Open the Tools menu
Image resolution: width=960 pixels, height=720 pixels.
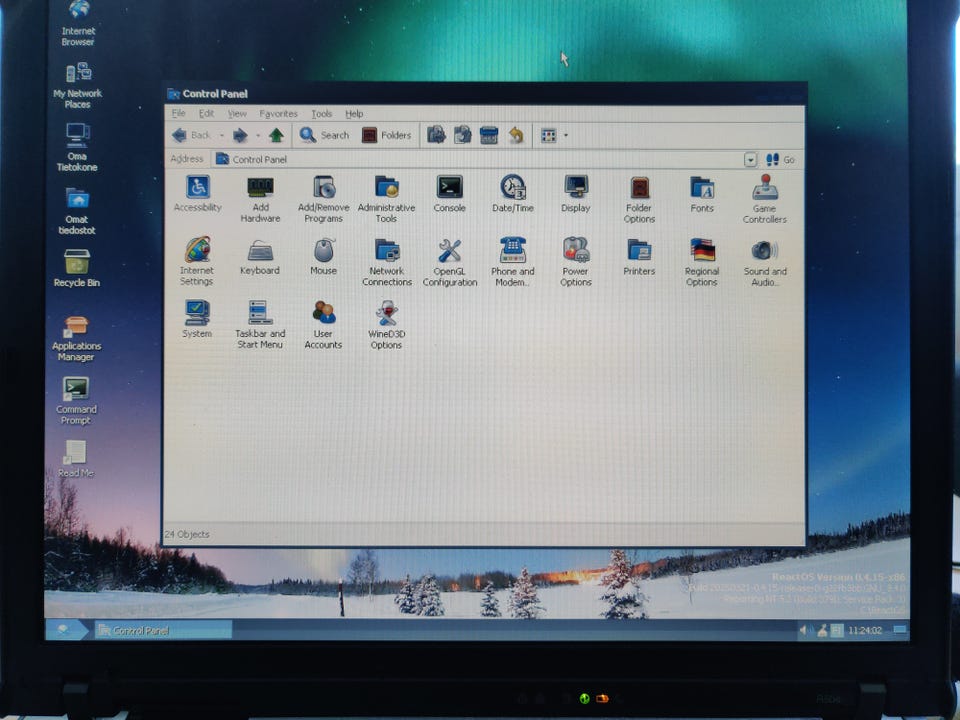(321, 114)
